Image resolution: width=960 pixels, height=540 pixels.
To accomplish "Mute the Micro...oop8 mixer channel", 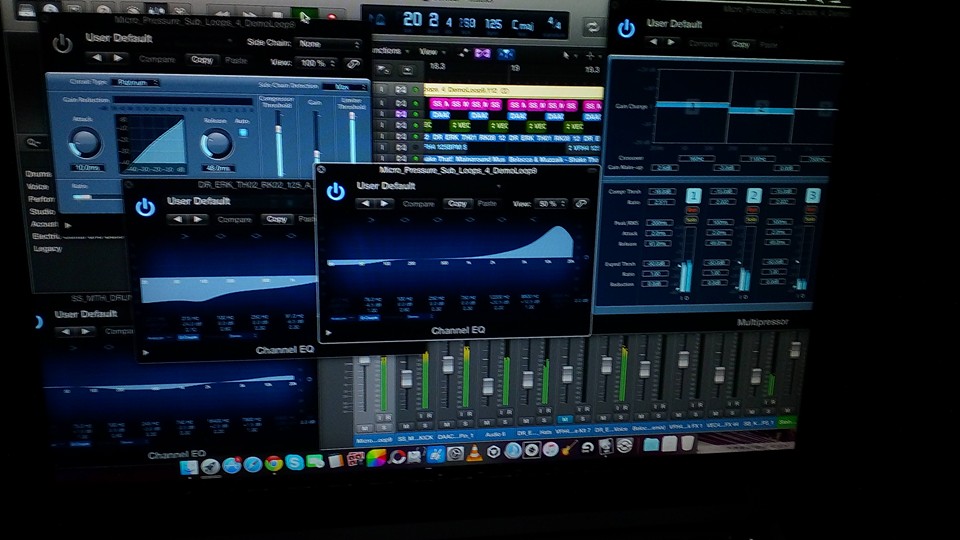I will coord(365,428).
